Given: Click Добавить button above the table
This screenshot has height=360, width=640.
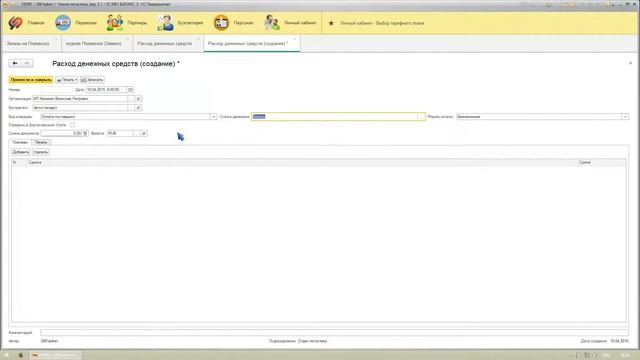Looking at the screenshot, I should tap(21, 152).
